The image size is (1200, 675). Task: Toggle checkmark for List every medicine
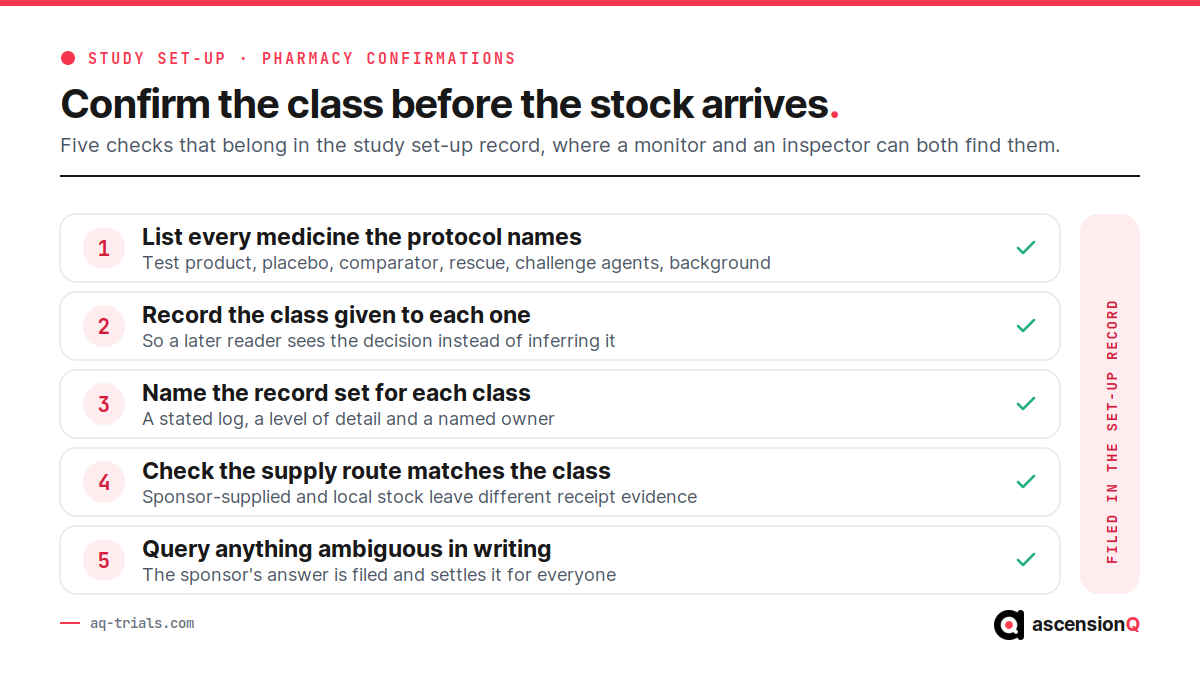[1025, 248]
